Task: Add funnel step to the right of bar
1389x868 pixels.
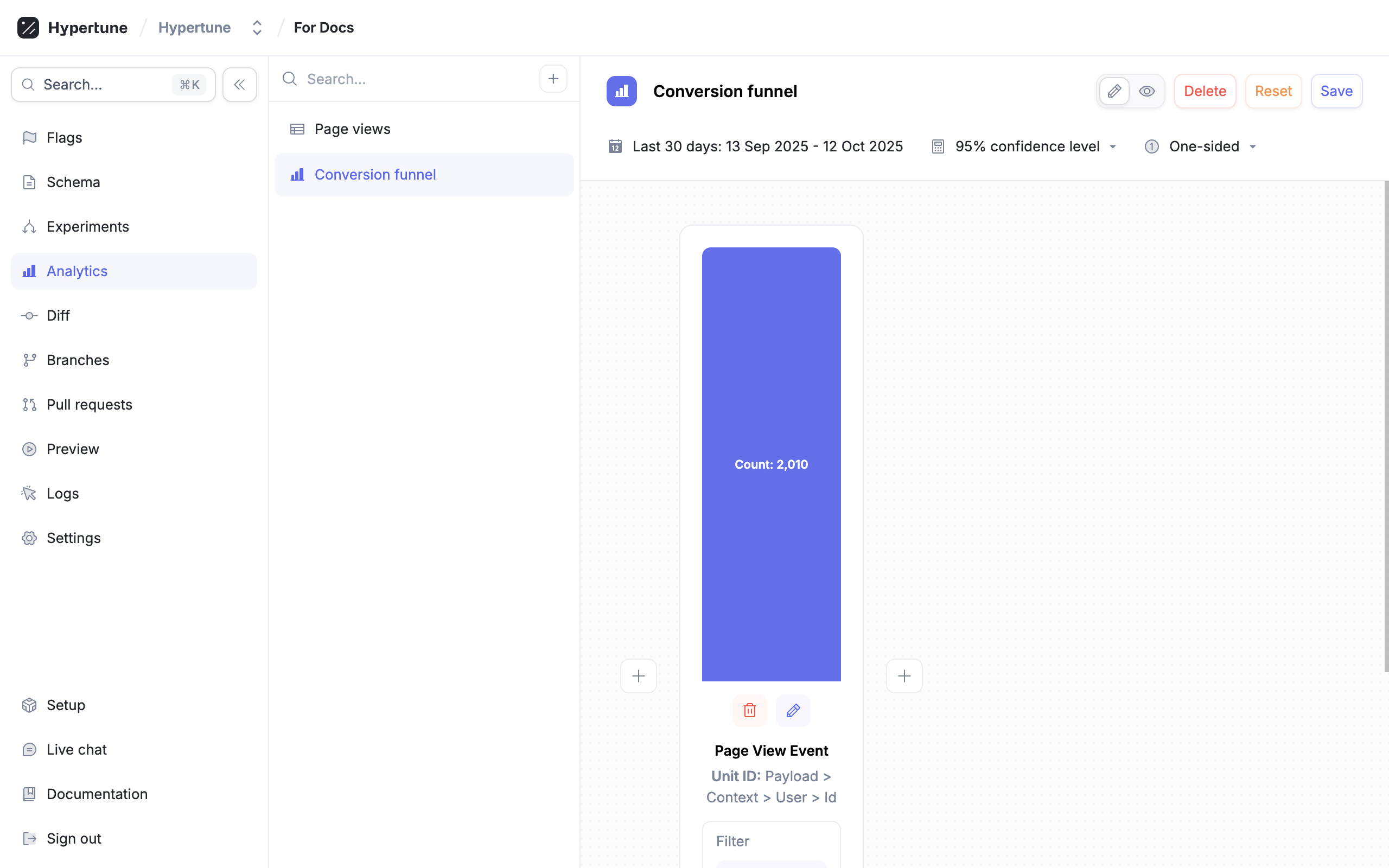Action: 904,676
